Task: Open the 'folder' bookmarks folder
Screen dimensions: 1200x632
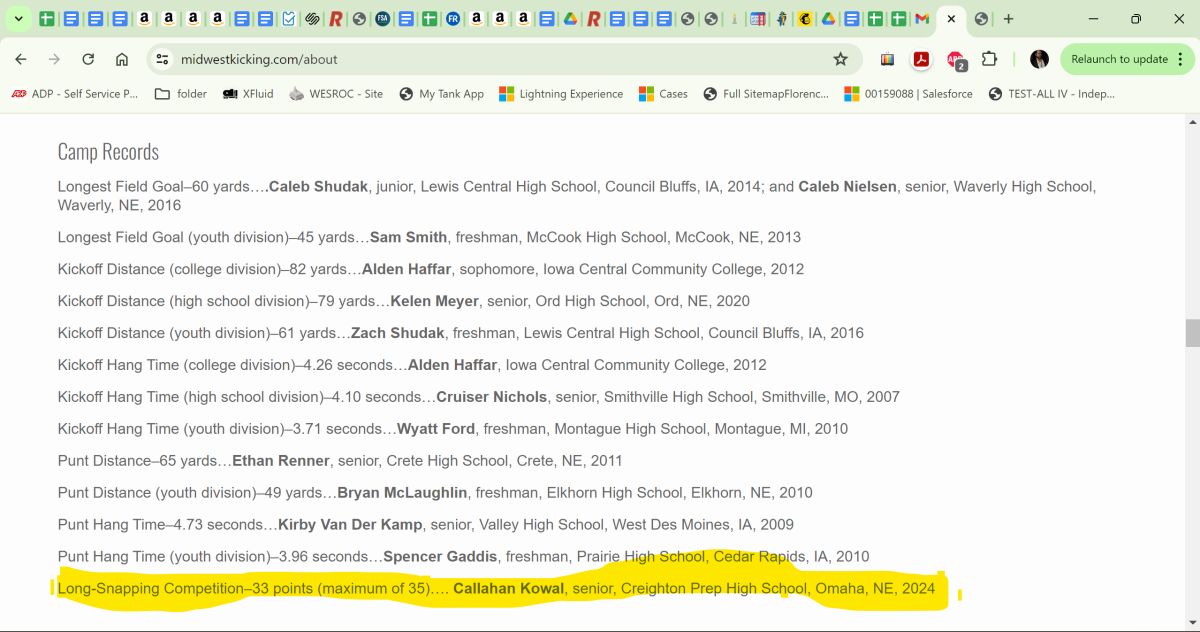Action: point(180,94)
